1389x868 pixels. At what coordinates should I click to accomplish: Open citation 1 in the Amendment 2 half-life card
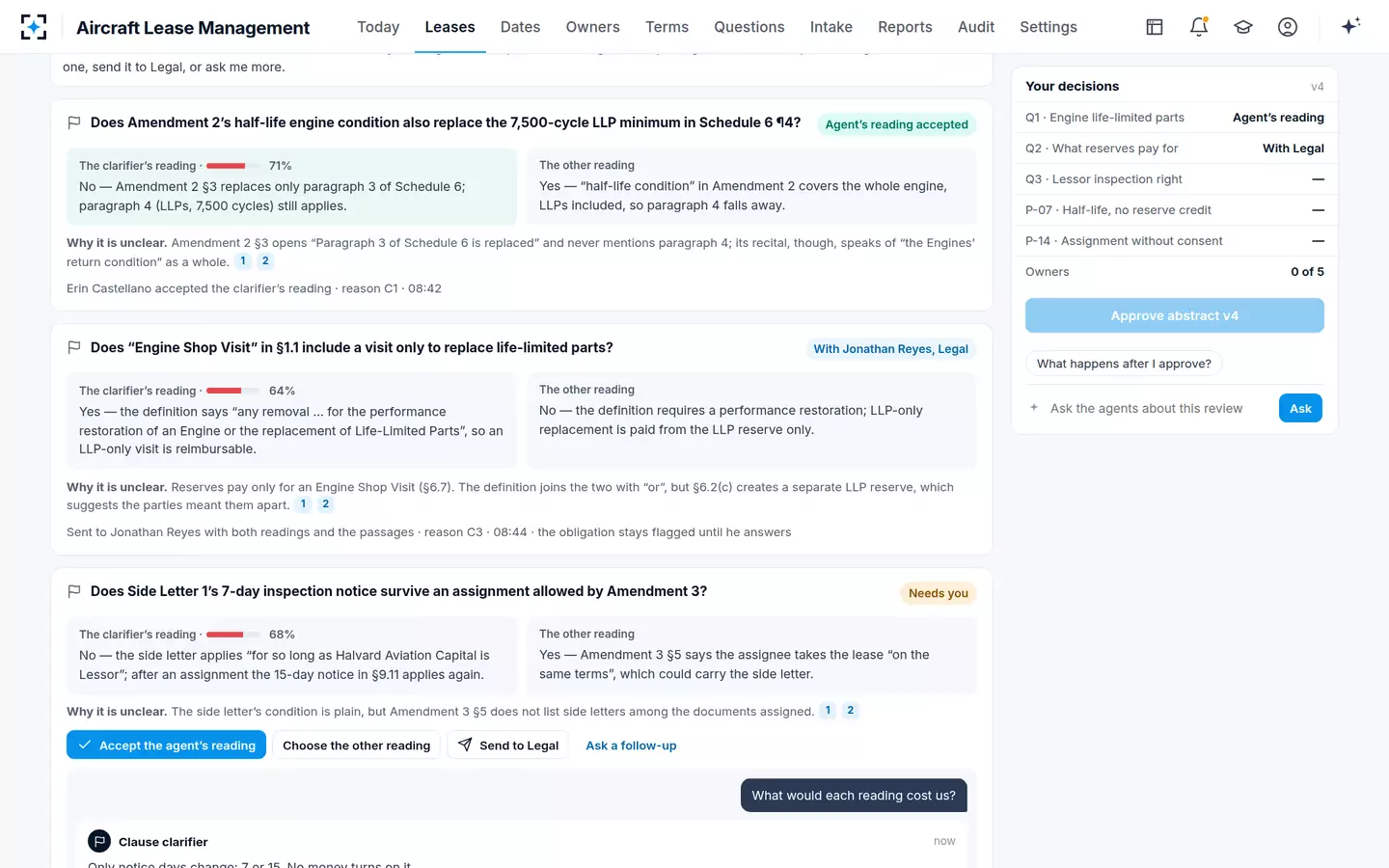point(243,261)
